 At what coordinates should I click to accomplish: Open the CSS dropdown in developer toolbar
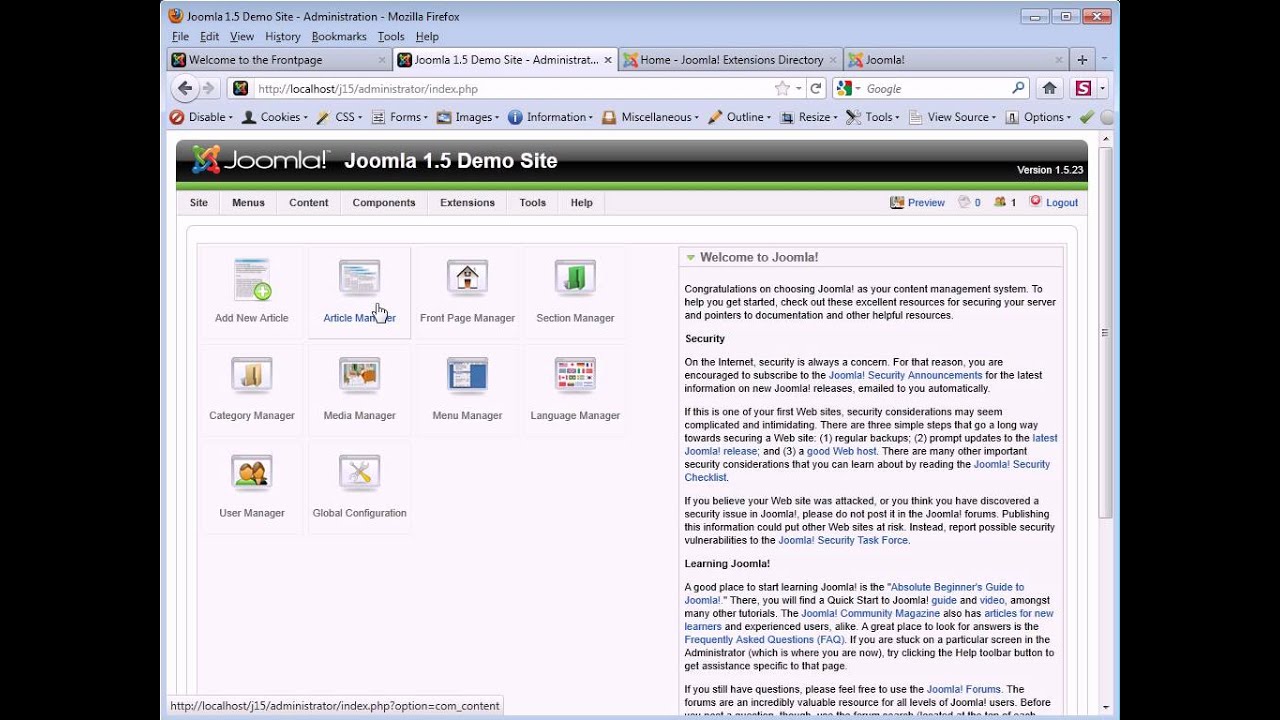[340, 117]
